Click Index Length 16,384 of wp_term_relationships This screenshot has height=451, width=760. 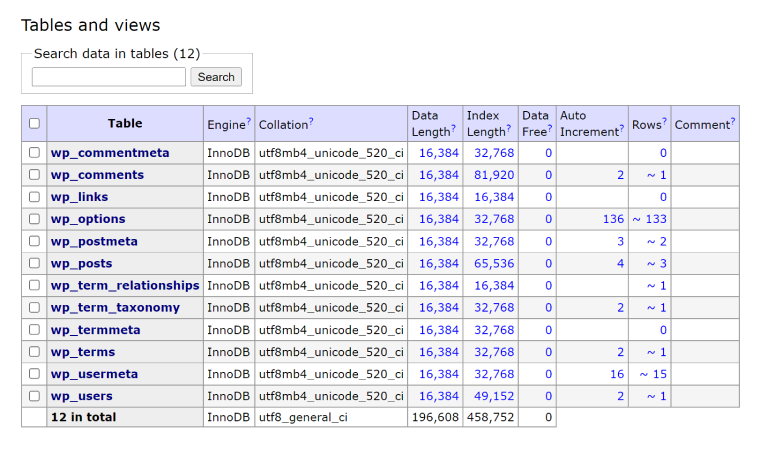[x=494, y=286]
